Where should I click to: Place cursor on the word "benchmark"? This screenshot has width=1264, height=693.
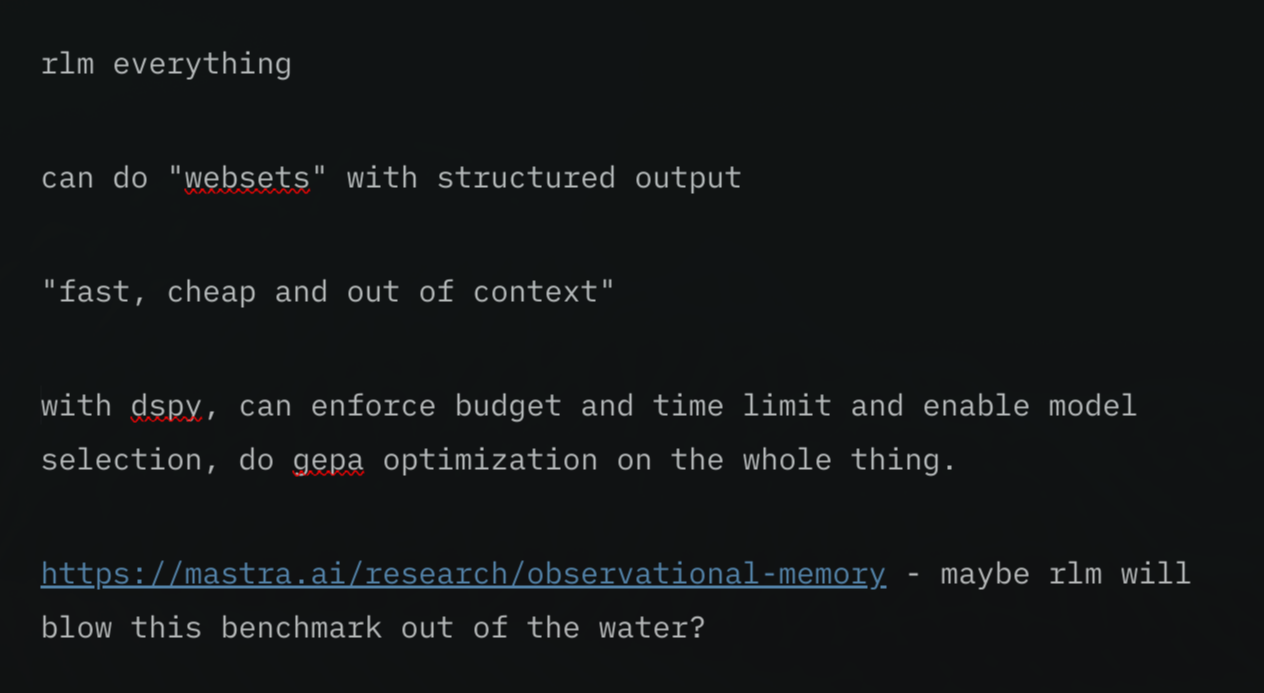click(301, 628)
